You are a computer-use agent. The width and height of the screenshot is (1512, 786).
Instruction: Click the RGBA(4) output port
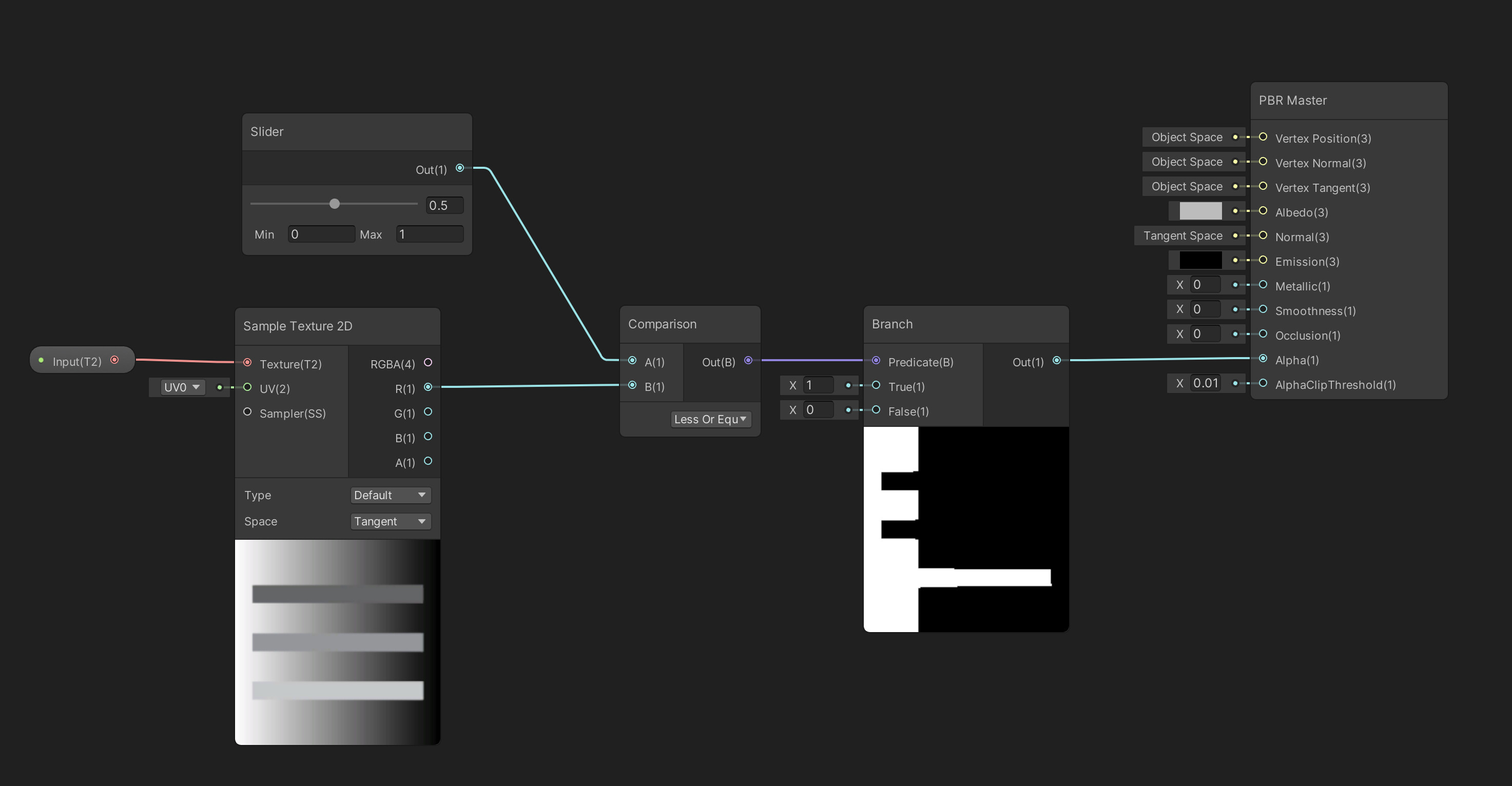pos(428,363)
